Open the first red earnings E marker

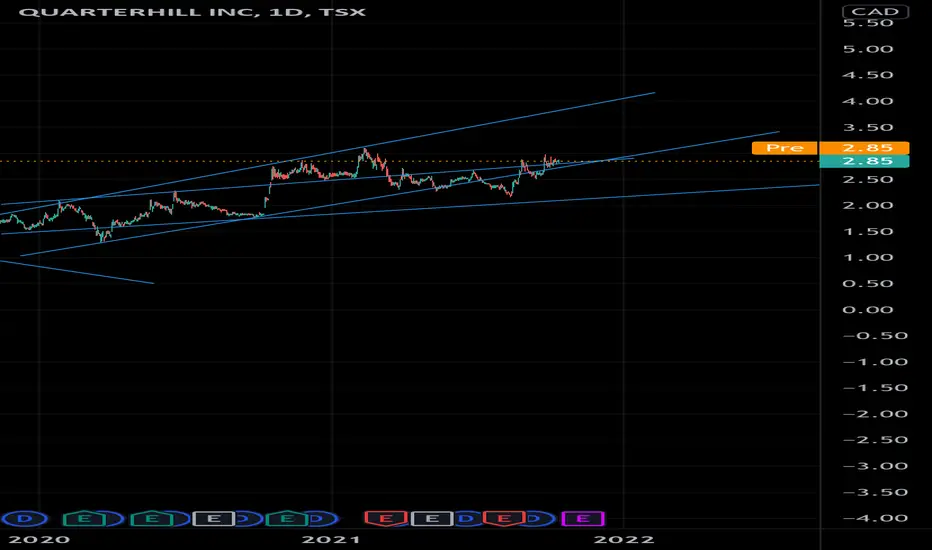coord(386,519)
